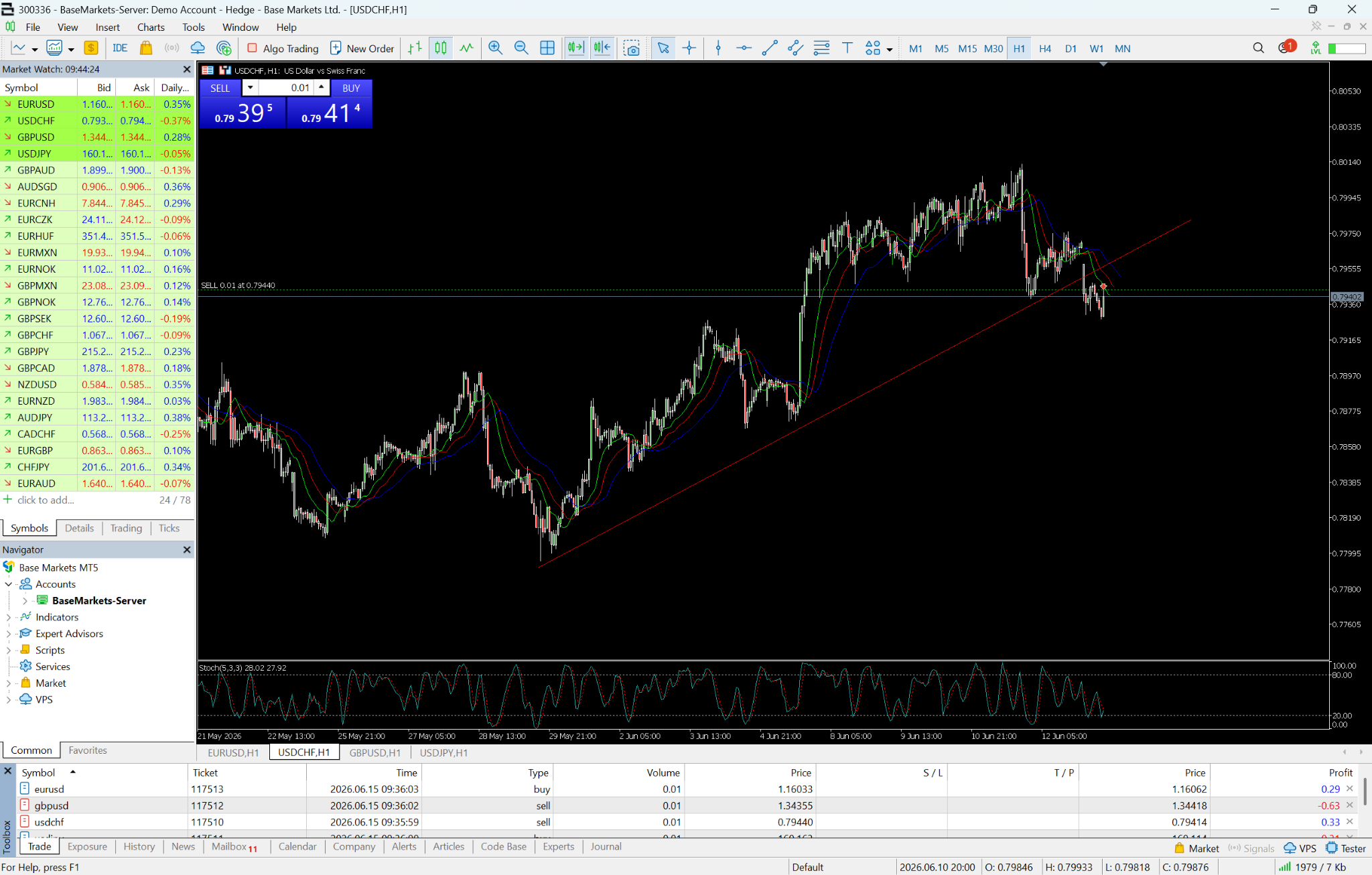Switch to line chart type icon
This screenshot has height=875, width=1372.
pos(467,48)
